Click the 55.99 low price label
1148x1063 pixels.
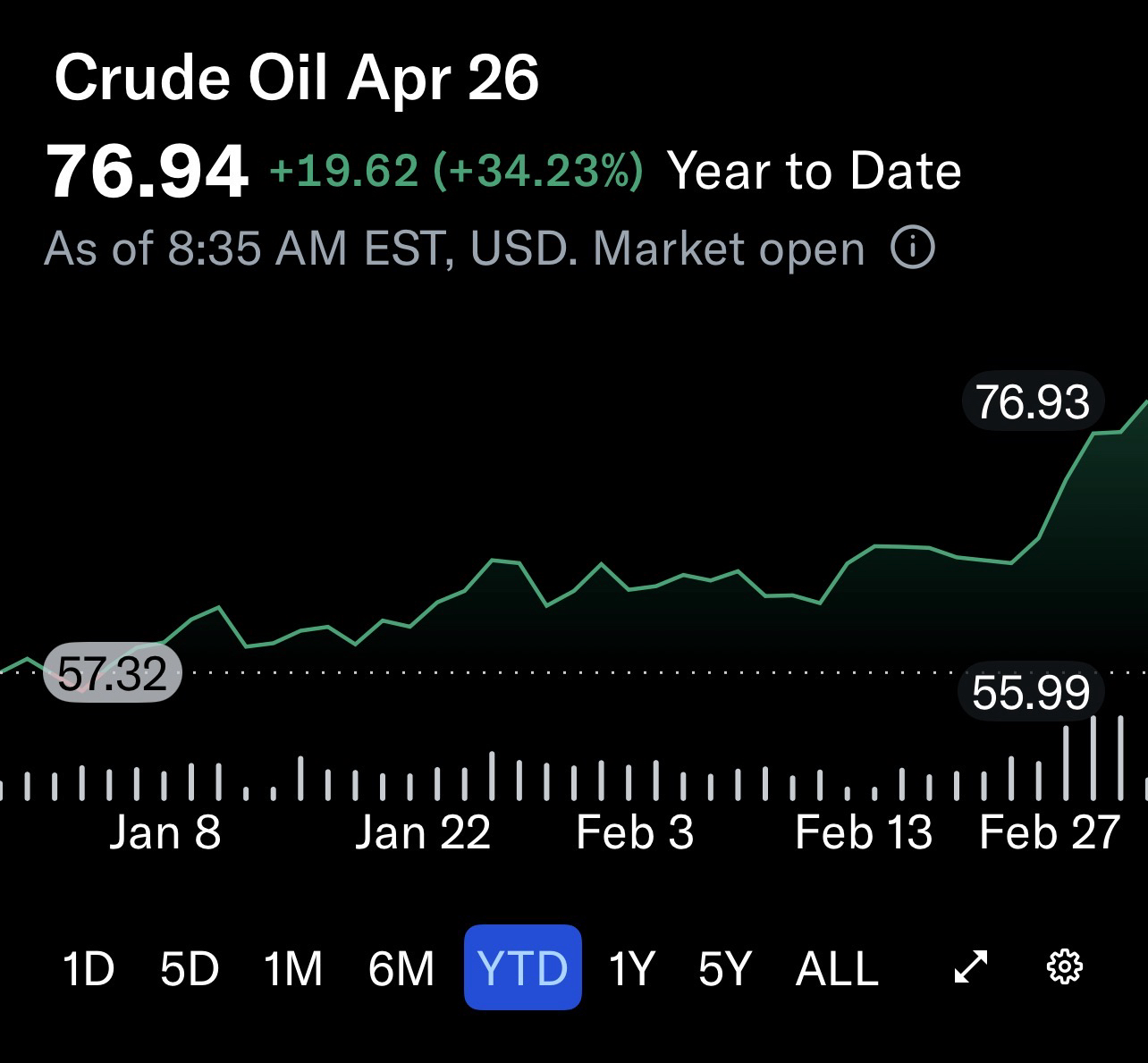coord(1031,692)
